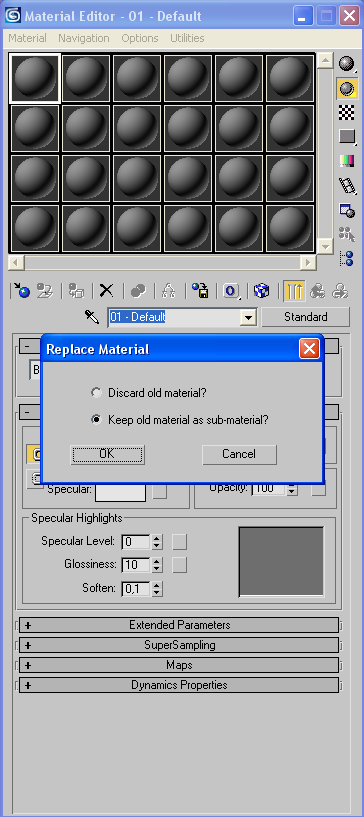Toggle the Backlight icon
Image resolution: width=364 pixels, height=817 pixels.
(x=347, y=88)
